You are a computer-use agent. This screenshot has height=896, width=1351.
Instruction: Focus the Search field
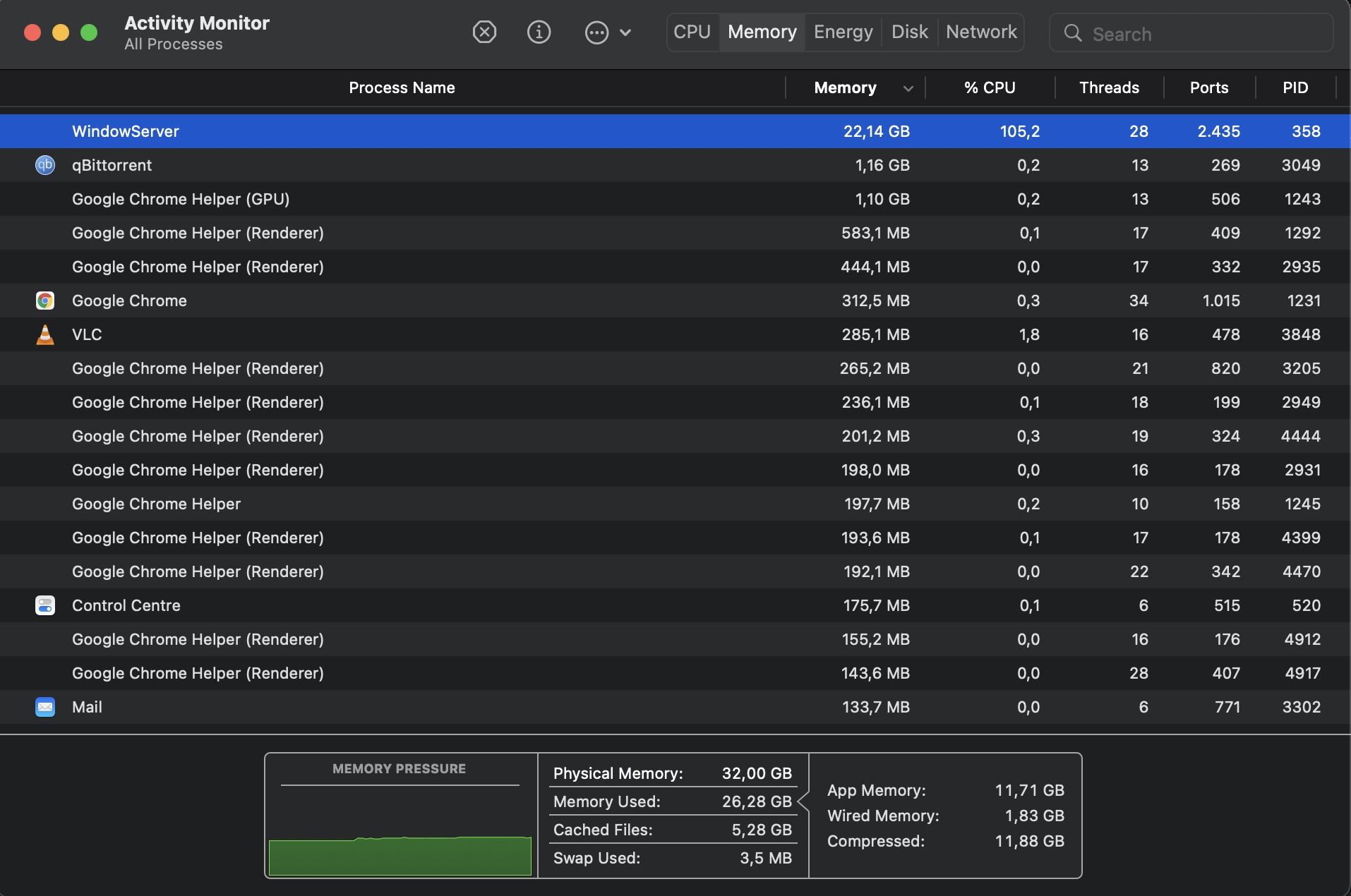click(x=1191, y=33)
